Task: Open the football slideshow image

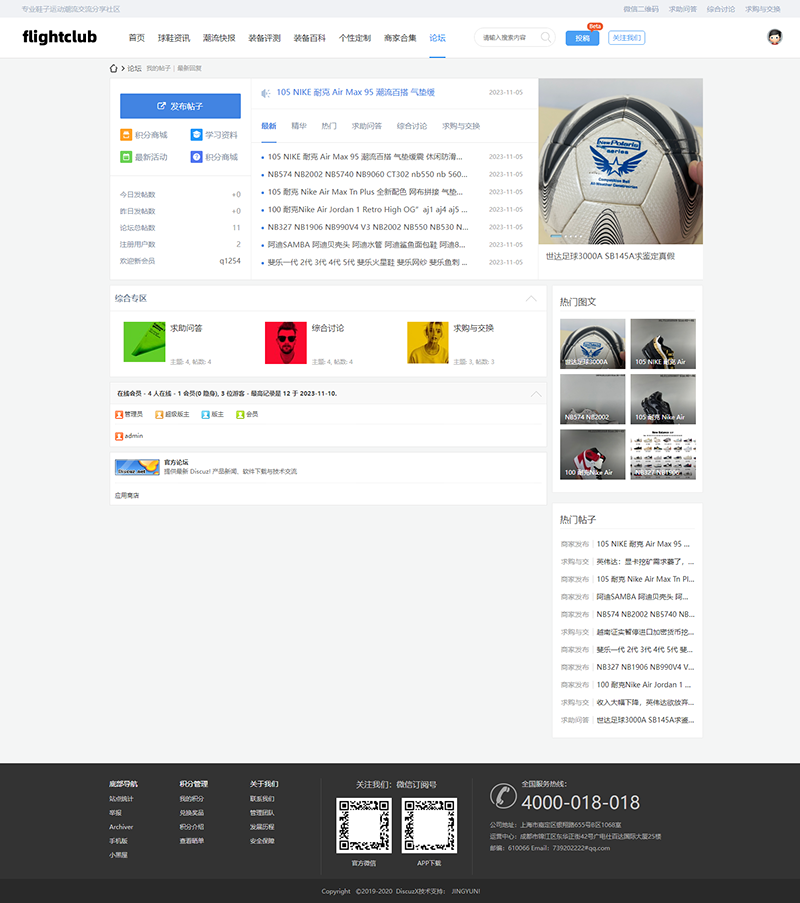Action: (x=620, y=161)
